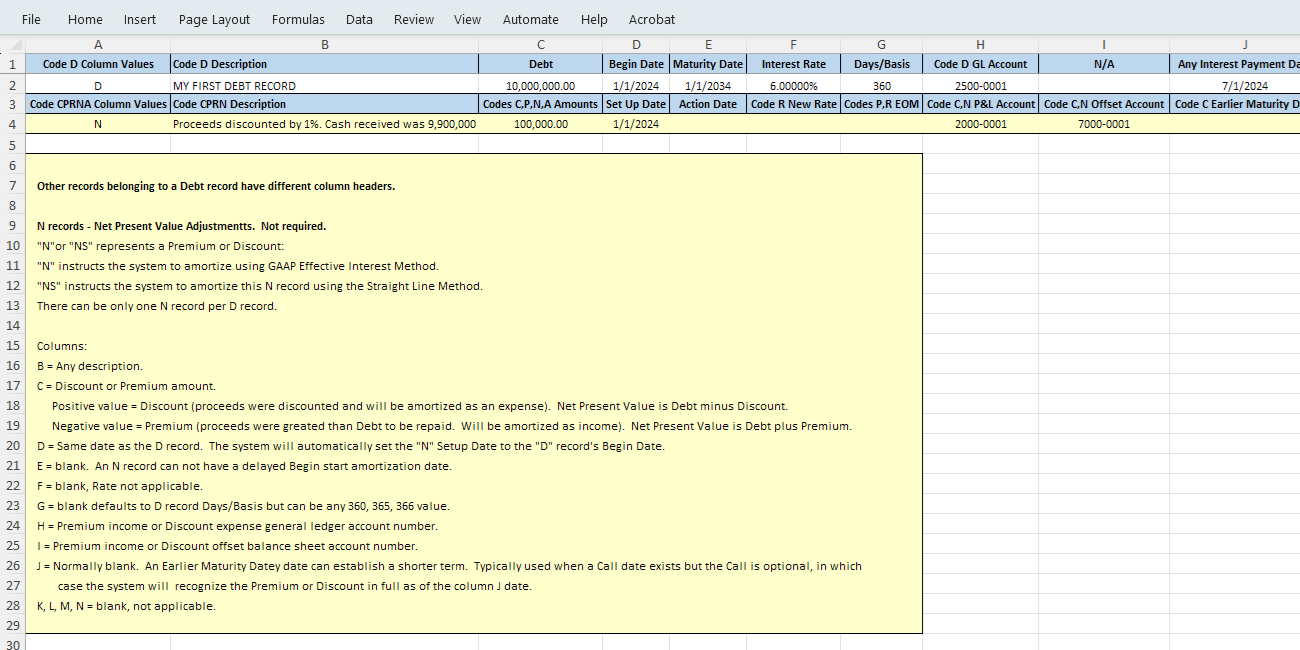Click the 'There can be only one N record' line

coord(157,306)
